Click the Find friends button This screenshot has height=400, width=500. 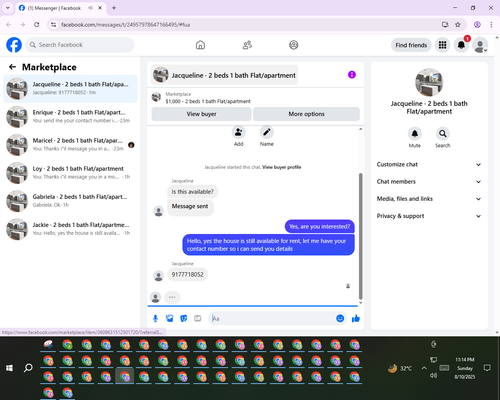(x=411, y=45)
